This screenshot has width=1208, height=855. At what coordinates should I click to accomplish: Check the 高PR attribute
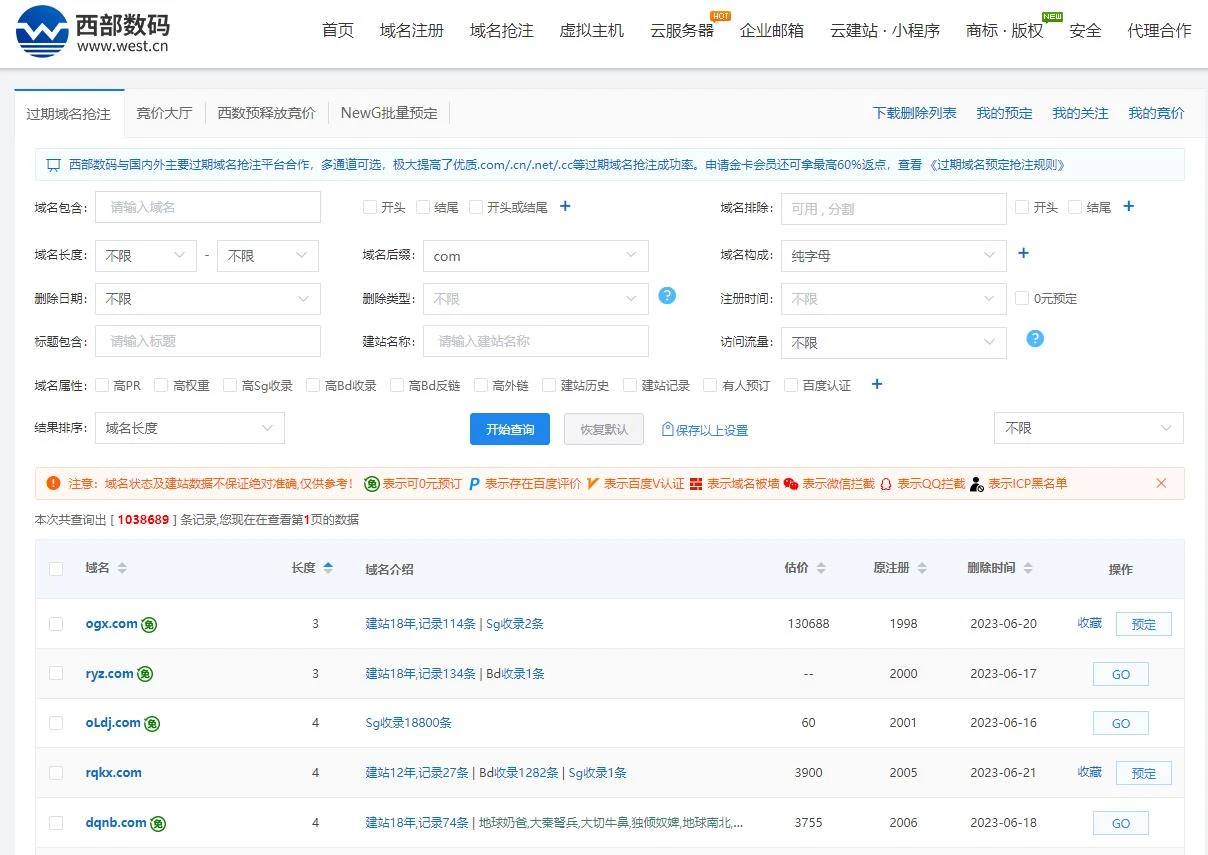pos(102,385)
